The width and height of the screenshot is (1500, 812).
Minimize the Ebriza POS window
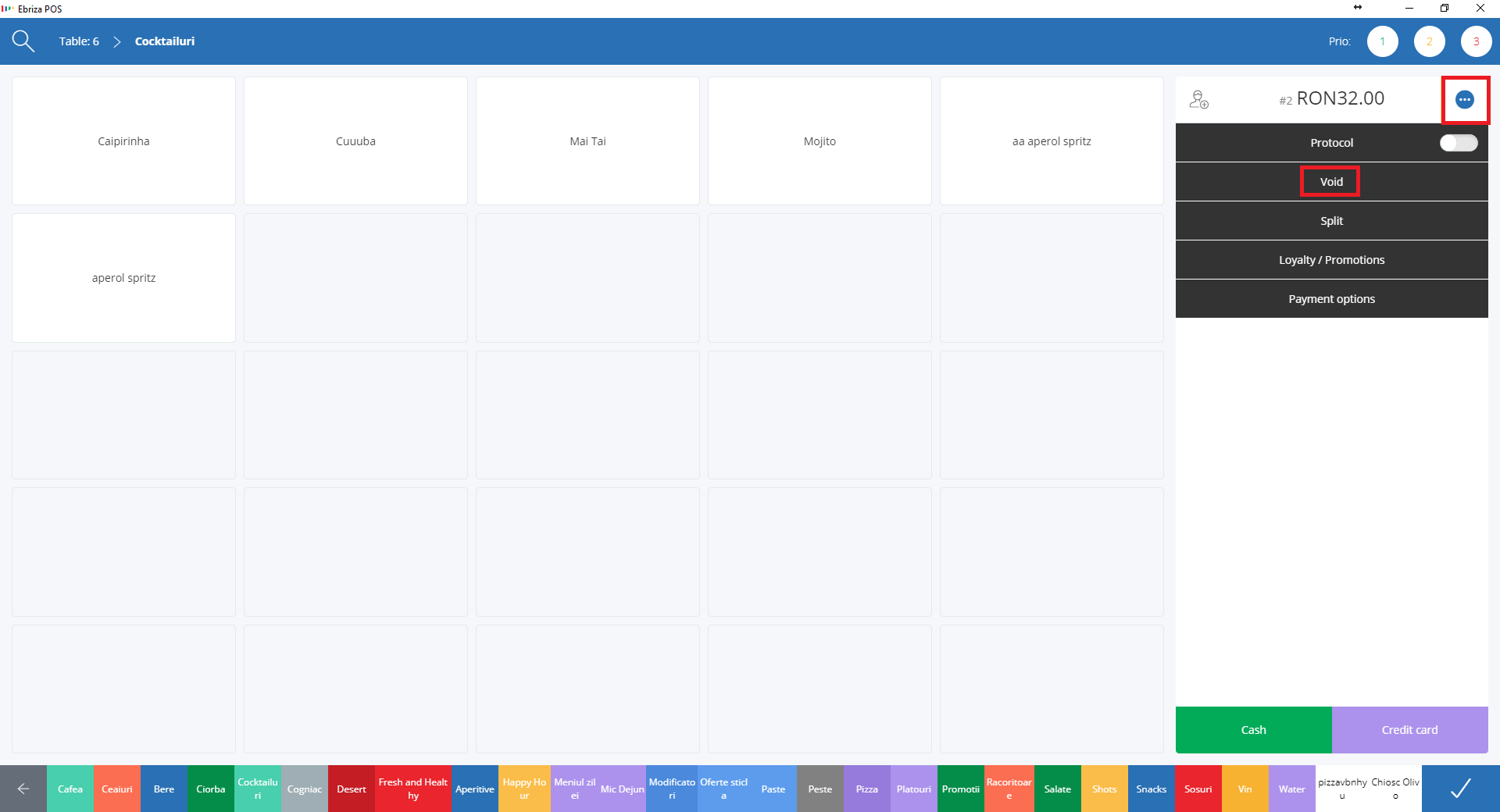click(x=1409, y=8)
